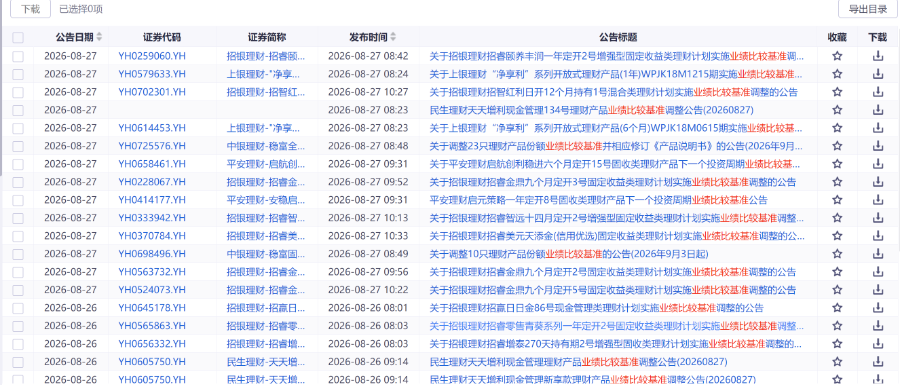Open security code link YH0658461.YH
900x385 pixels.
coord(152,164)
